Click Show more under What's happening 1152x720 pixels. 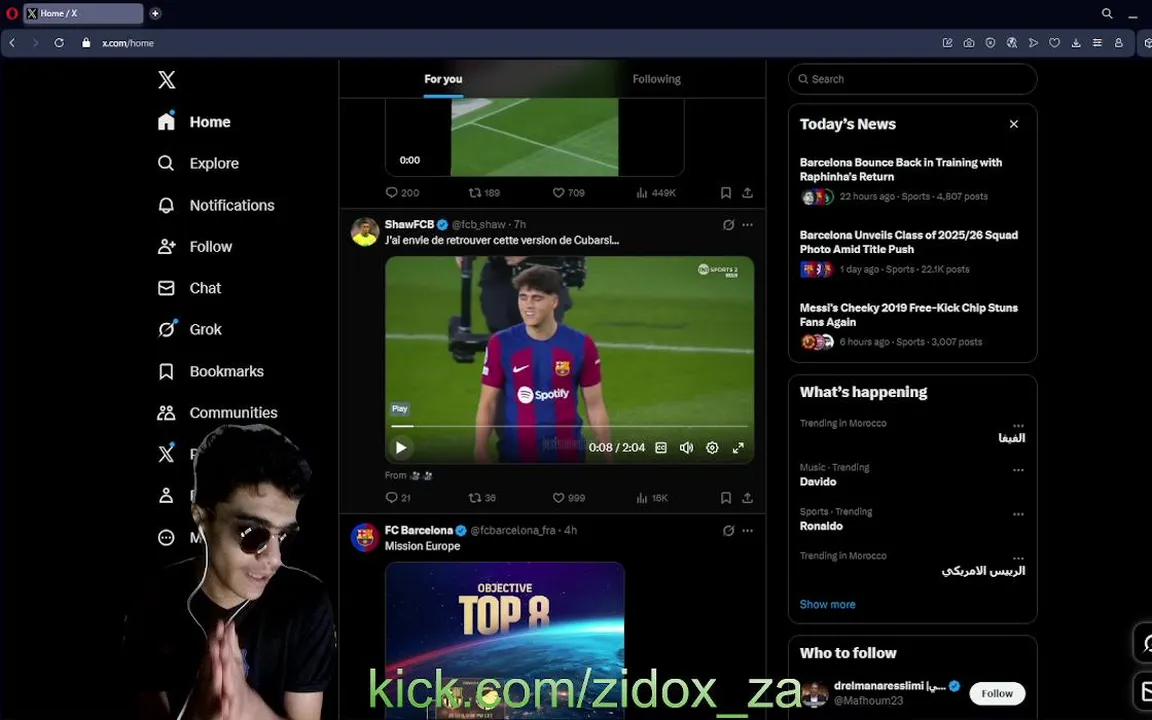(827, 604)
